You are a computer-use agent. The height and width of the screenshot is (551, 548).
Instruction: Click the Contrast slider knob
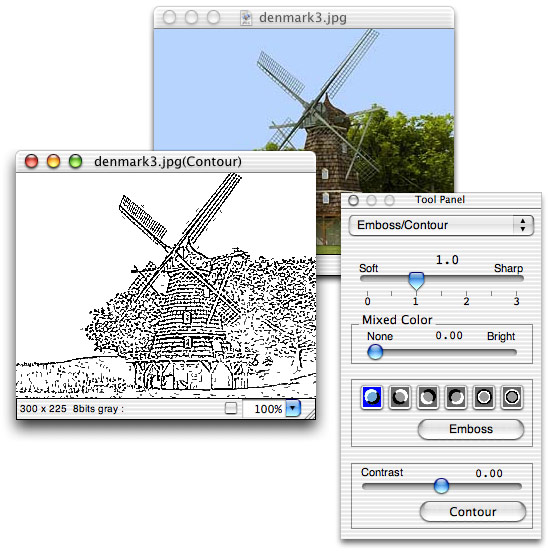tap(441, 486)
